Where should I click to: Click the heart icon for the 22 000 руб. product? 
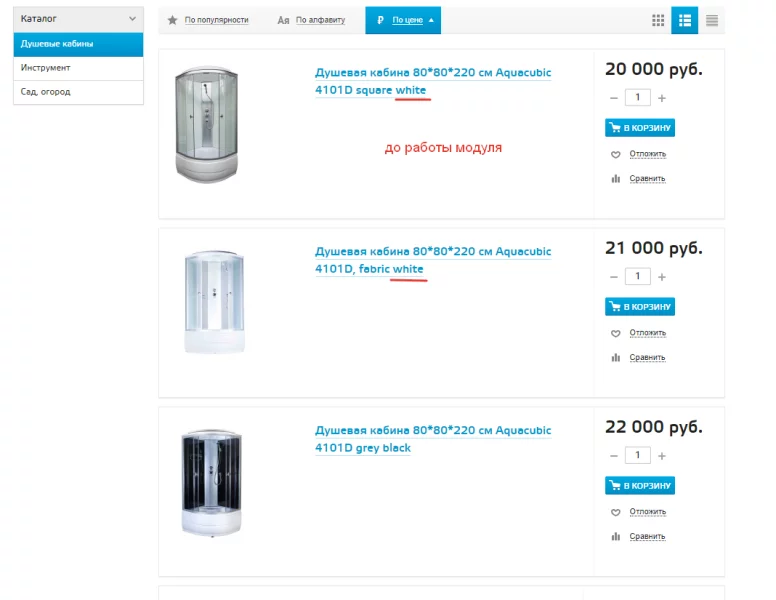pos(615,511)
